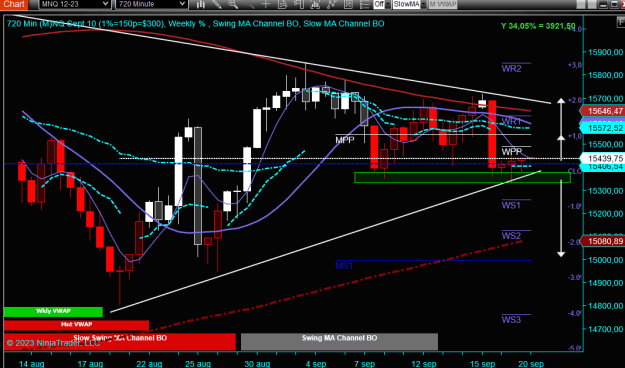The height and width of the screenshot is (368, 625).
Task: Select the green support zone rectangle
Action: coord(462,177)
